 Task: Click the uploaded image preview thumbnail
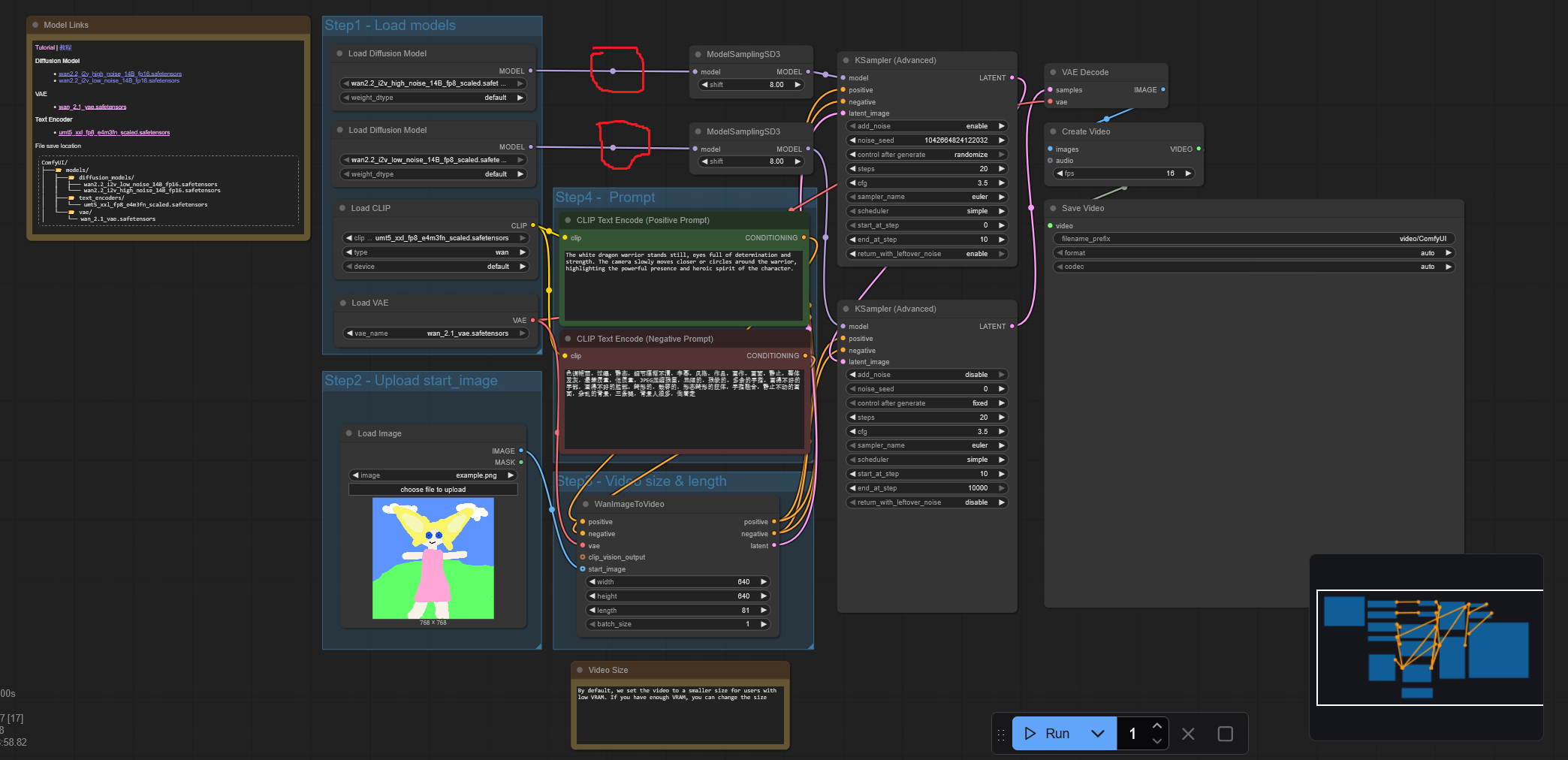[433, 558]
